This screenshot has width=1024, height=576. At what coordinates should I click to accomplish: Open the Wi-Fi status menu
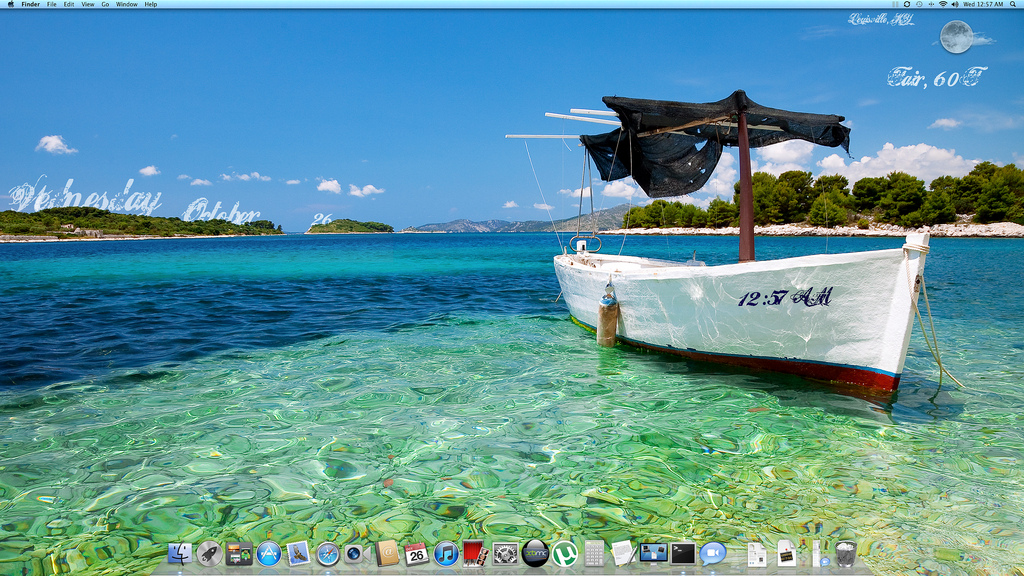[x=943, y=4]
